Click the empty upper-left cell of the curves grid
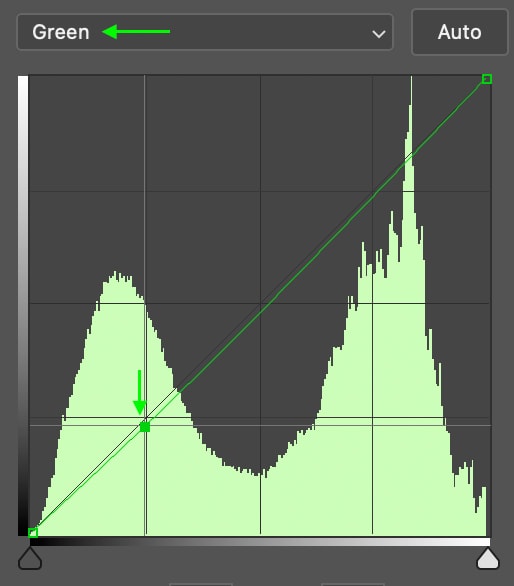Viewport: 514px width, 586px height. 87,133
